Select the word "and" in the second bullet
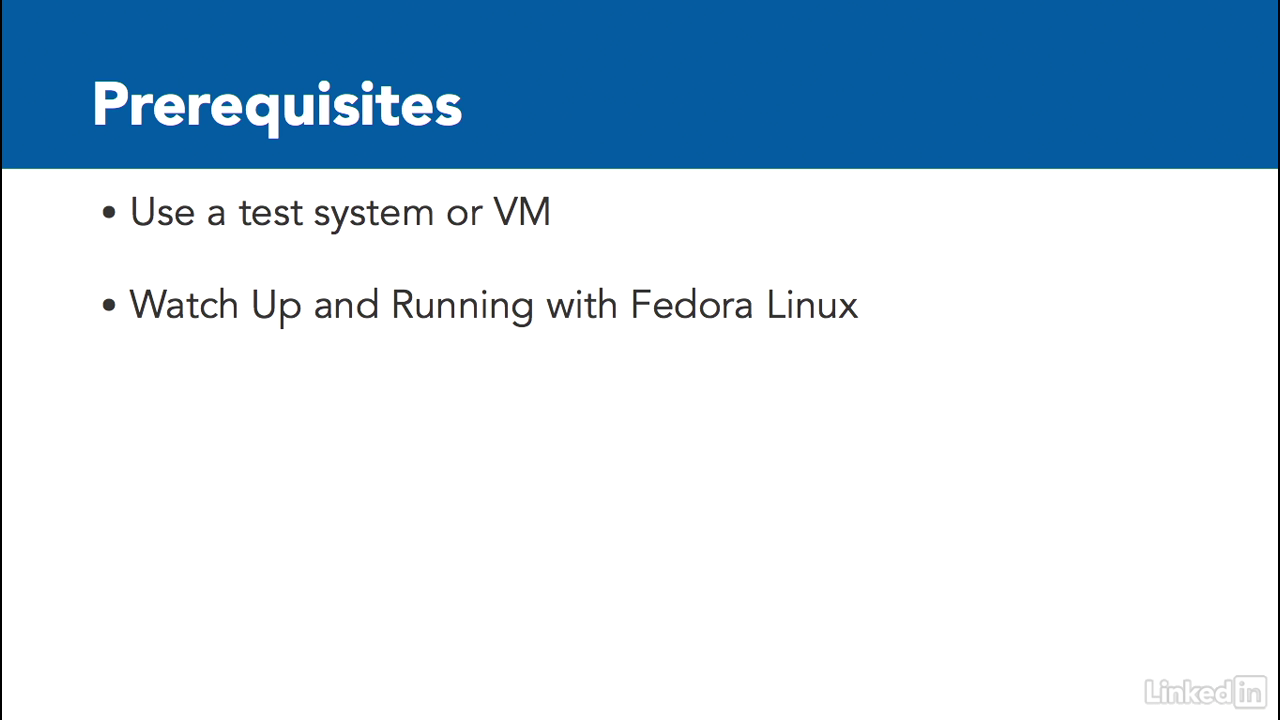The height and width of the screenshot is (720, 1280). [346, 304]
